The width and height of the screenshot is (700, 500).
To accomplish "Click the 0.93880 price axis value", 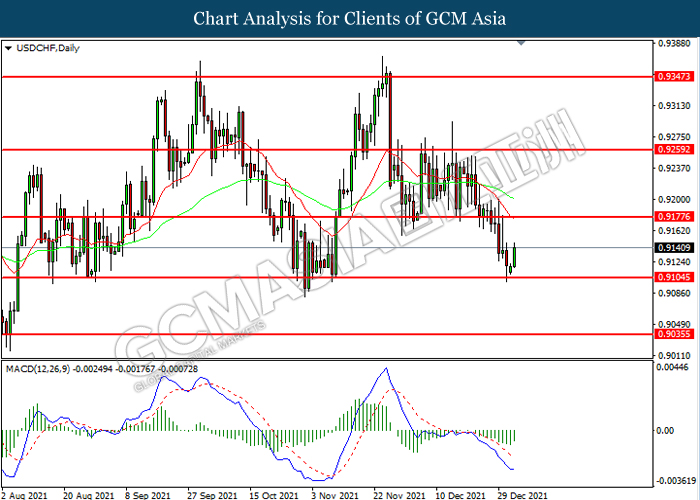I will [675, 43].
